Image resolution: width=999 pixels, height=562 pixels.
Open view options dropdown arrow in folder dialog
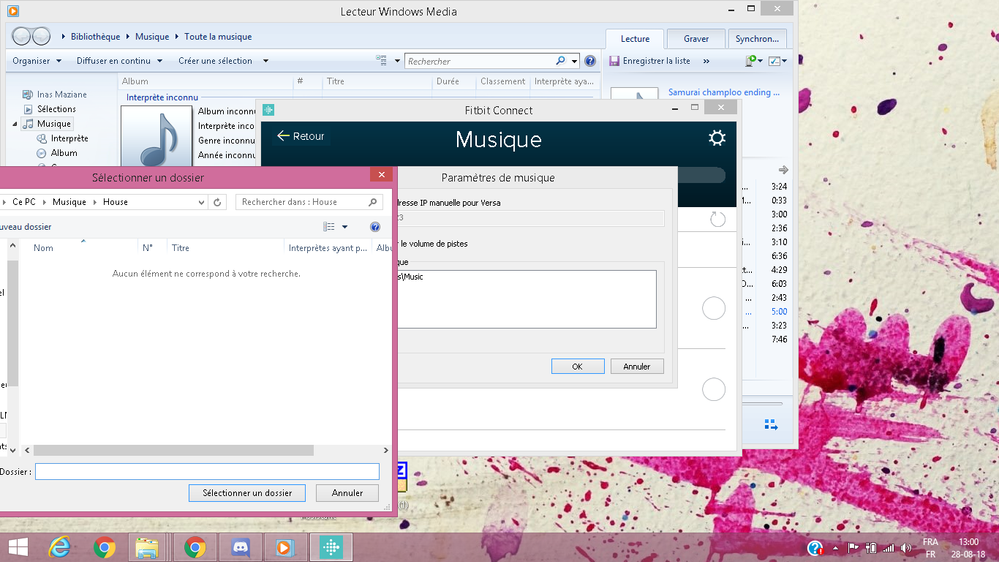coord(345,227)
